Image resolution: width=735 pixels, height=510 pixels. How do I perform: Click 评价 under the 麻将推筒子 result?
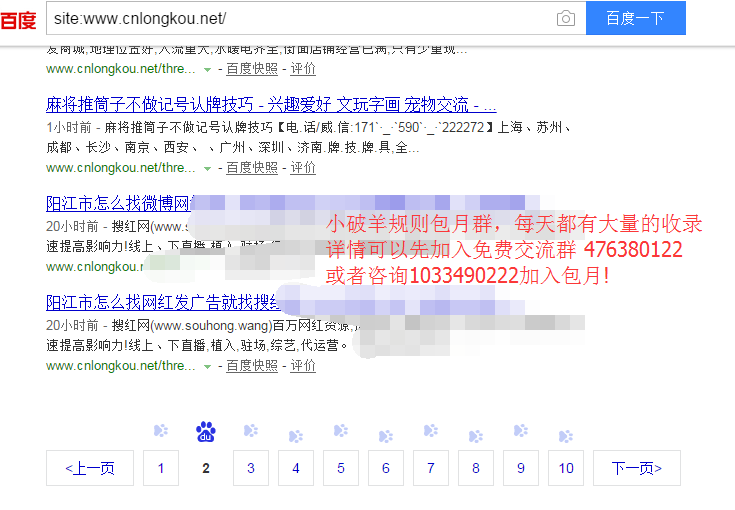click(x=303, y=168)
